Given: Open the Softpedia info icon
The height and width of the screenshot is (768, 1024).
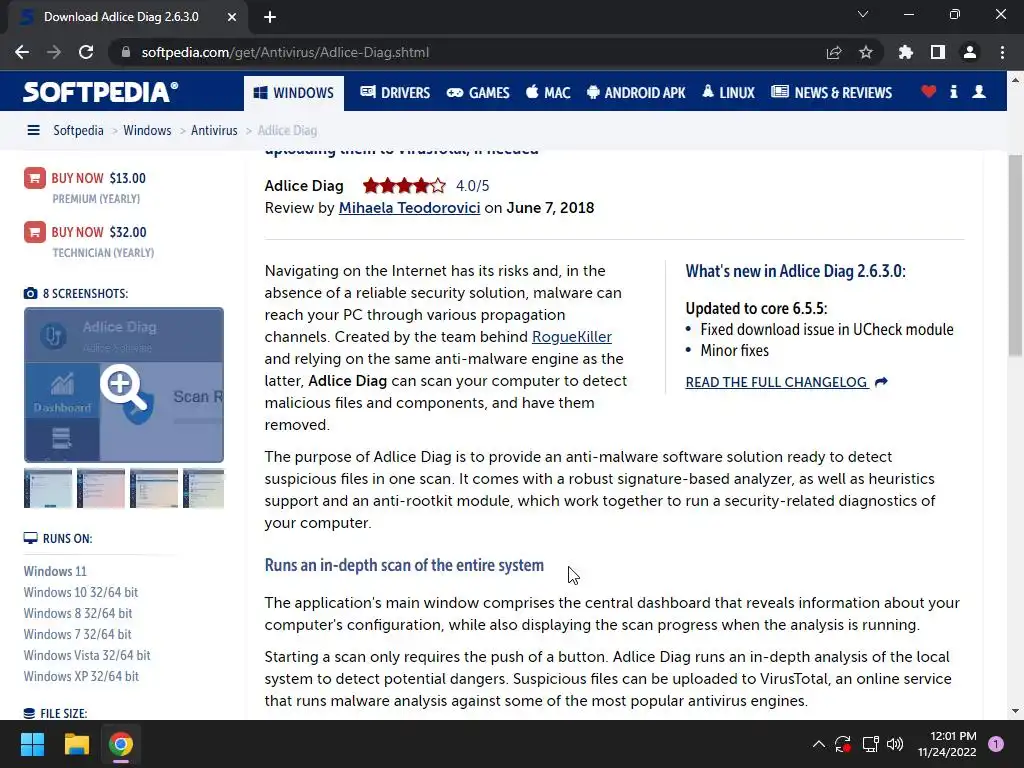Looking at the screenshot, I should [x=953, y=91].
